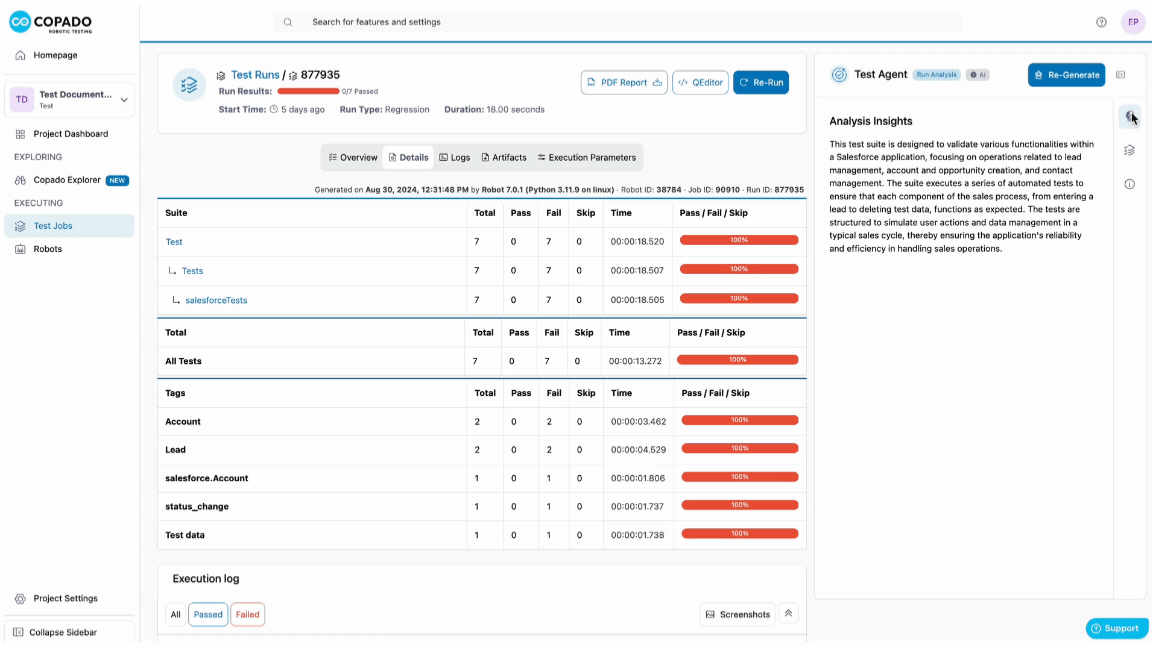Image resolution: width=1152 pixels, height=648 pixels.
Task: Open QEditor
Action: pyautogui.click(x=700, y=82)
